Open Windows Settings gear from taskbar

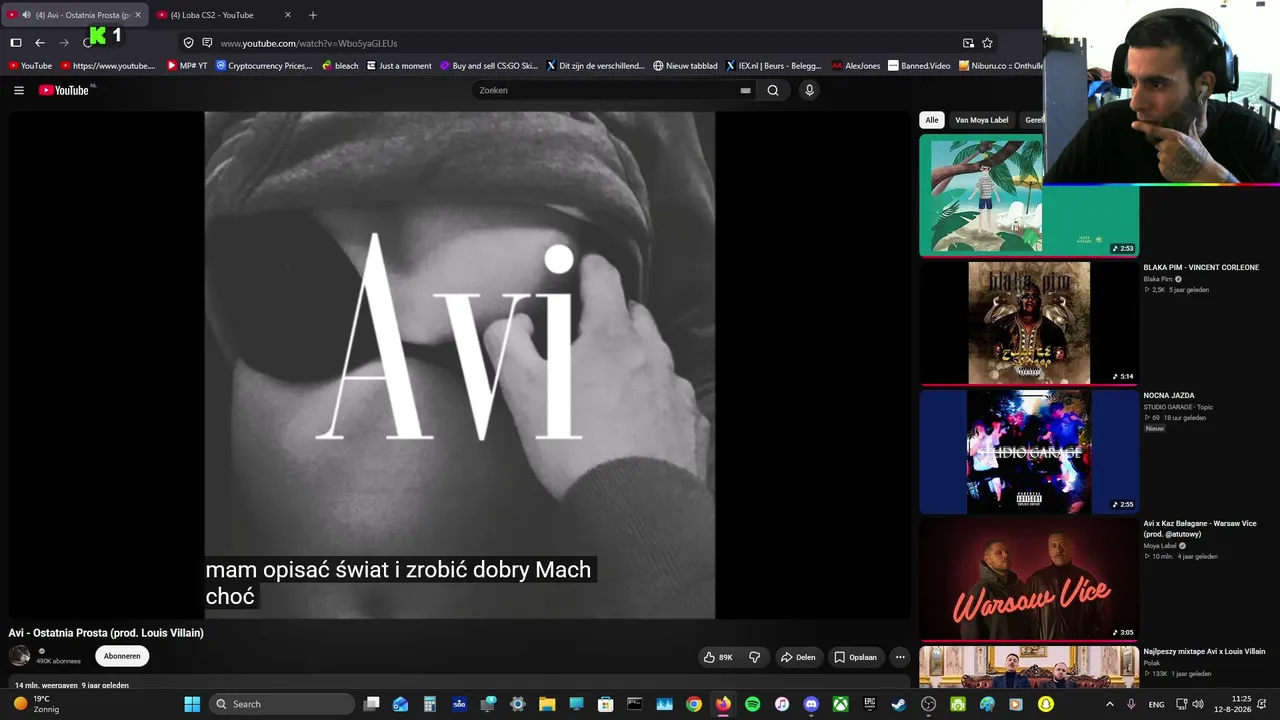[518, 704]
